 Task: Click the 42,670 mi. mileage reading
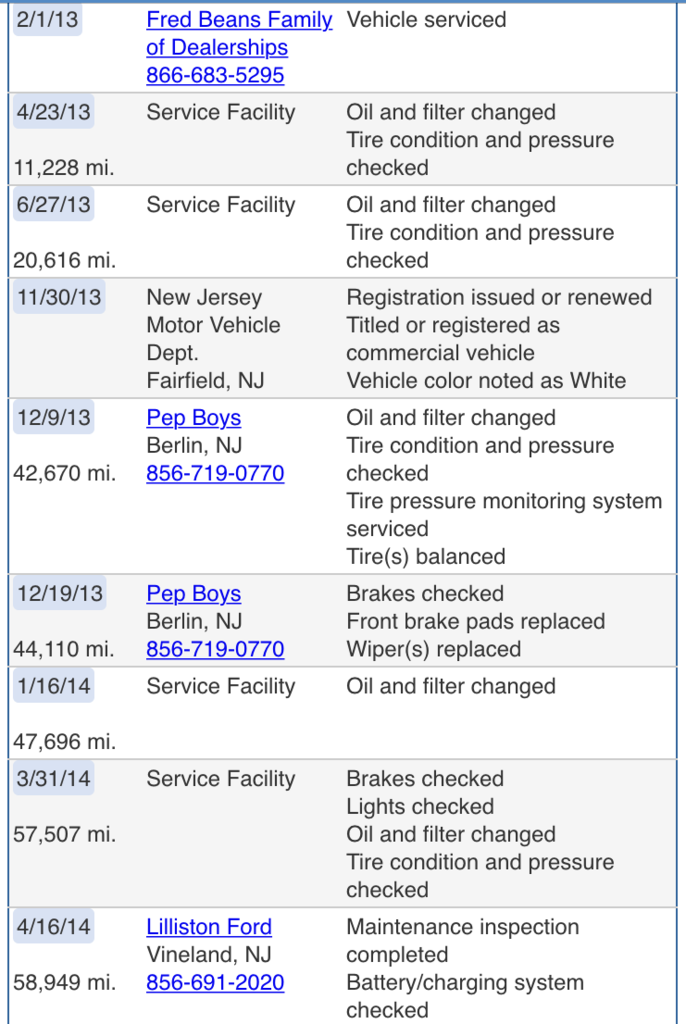[65, 473]
